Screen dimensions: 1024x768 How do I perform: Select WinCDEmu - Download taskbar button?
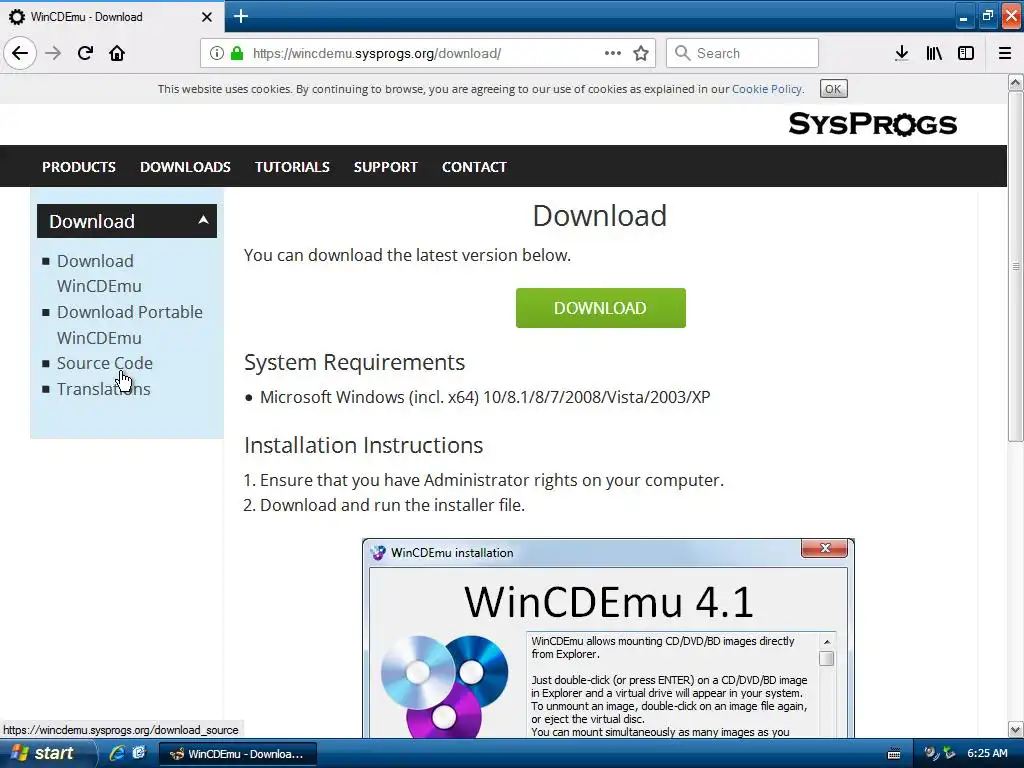(x=238, y=754)
